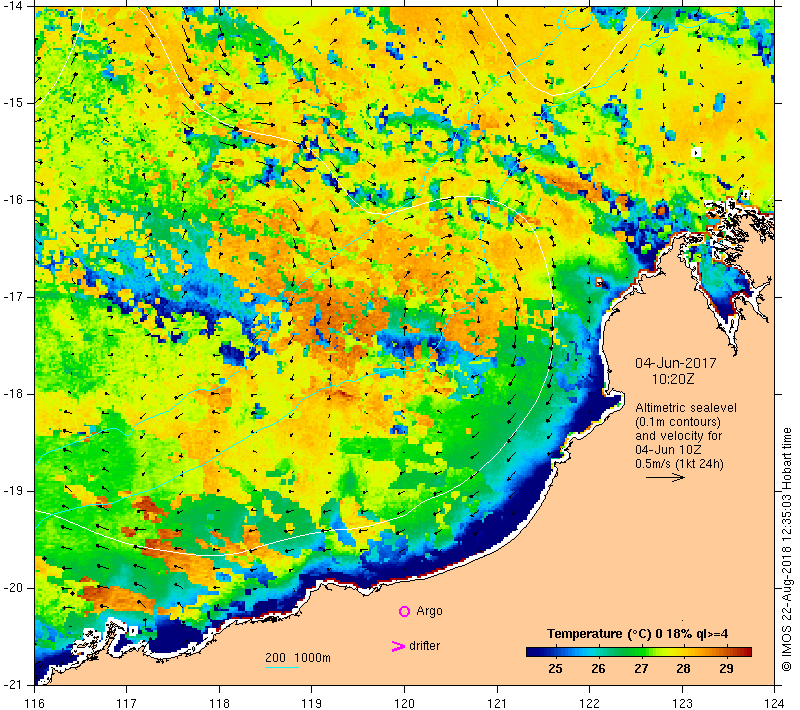Click the '200 1000m' depth legend label
Screen dimensions: 800x710
298,657
